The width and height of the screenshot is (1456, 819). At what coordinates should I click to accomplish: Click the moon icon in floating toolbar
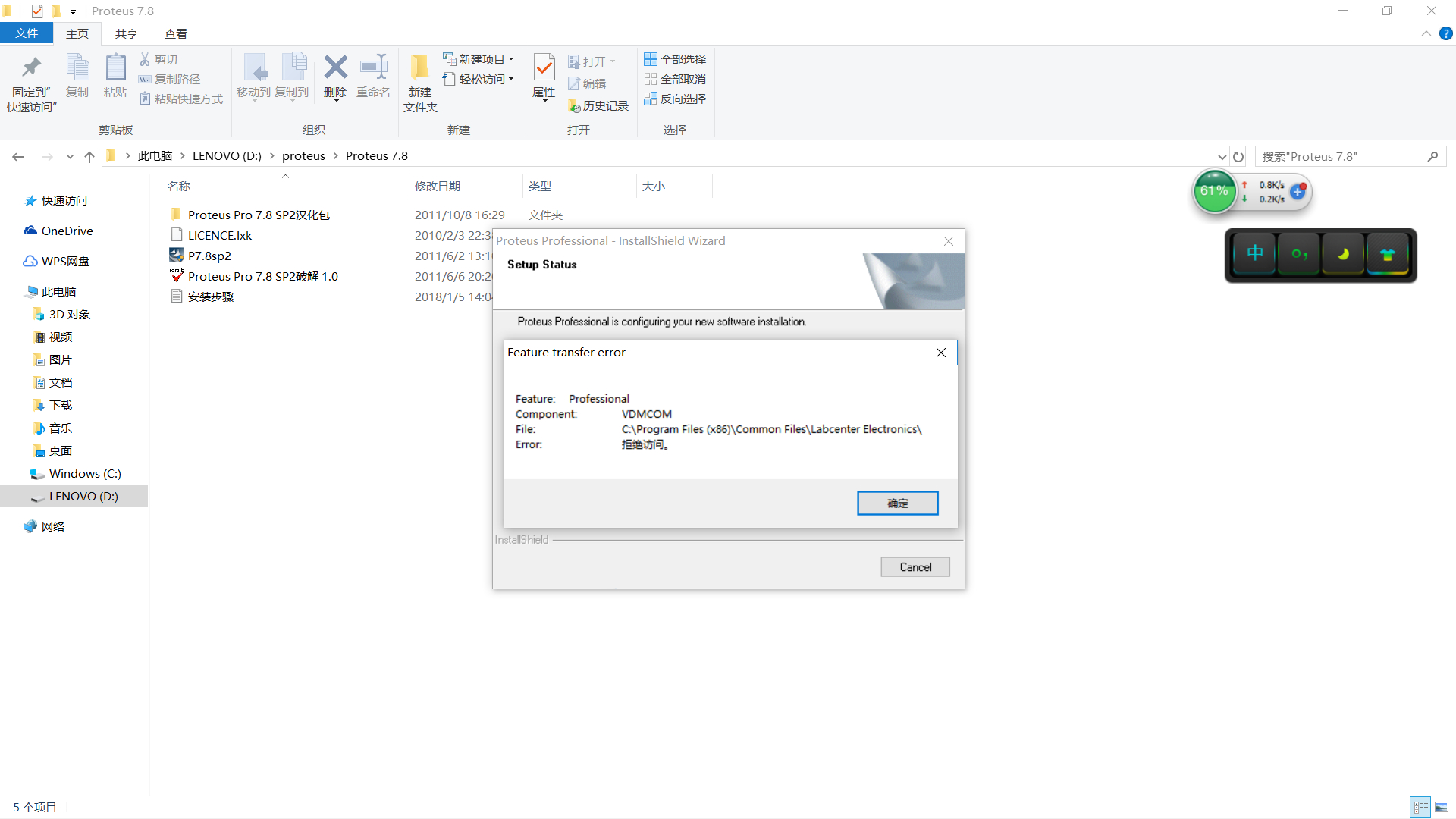1343,255
